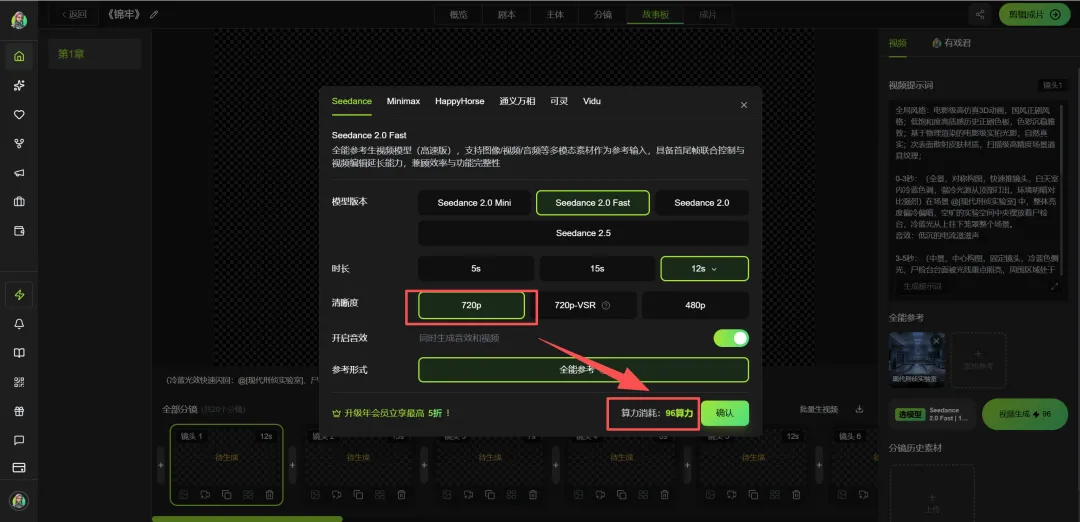Screen dimensions: 1080x522
Task: Click the branch/workflow icon in sidebar
Action: pyautogui.click(x=19, y=144)
